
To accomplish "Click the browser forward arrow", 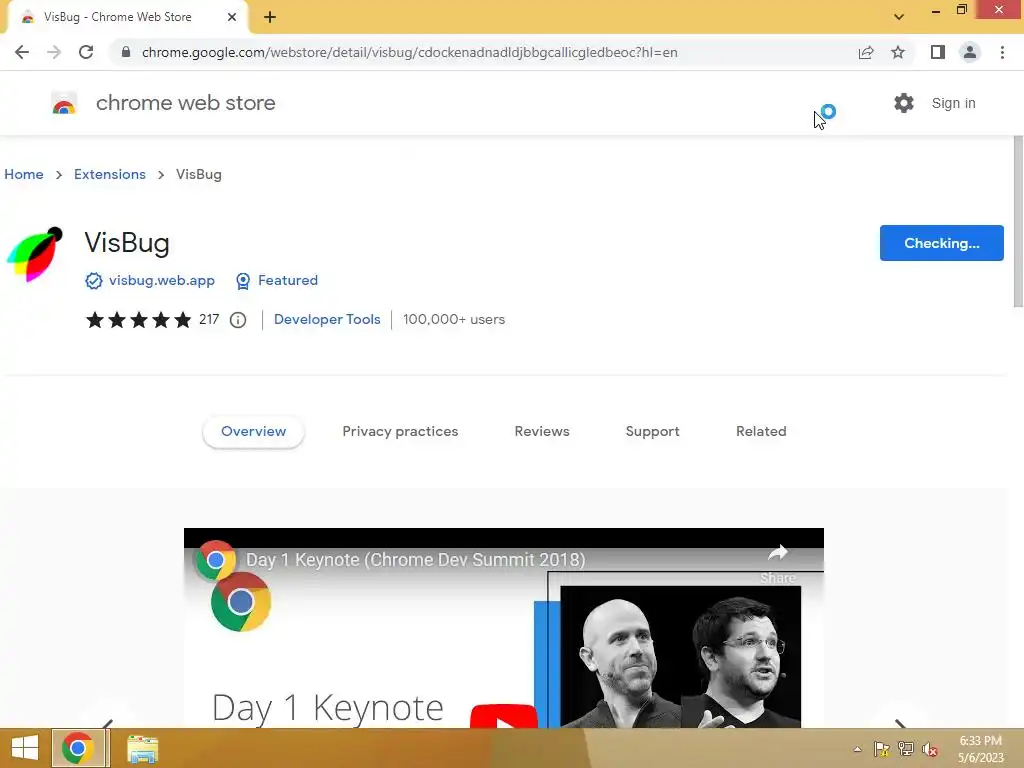I will click(54, 52).
